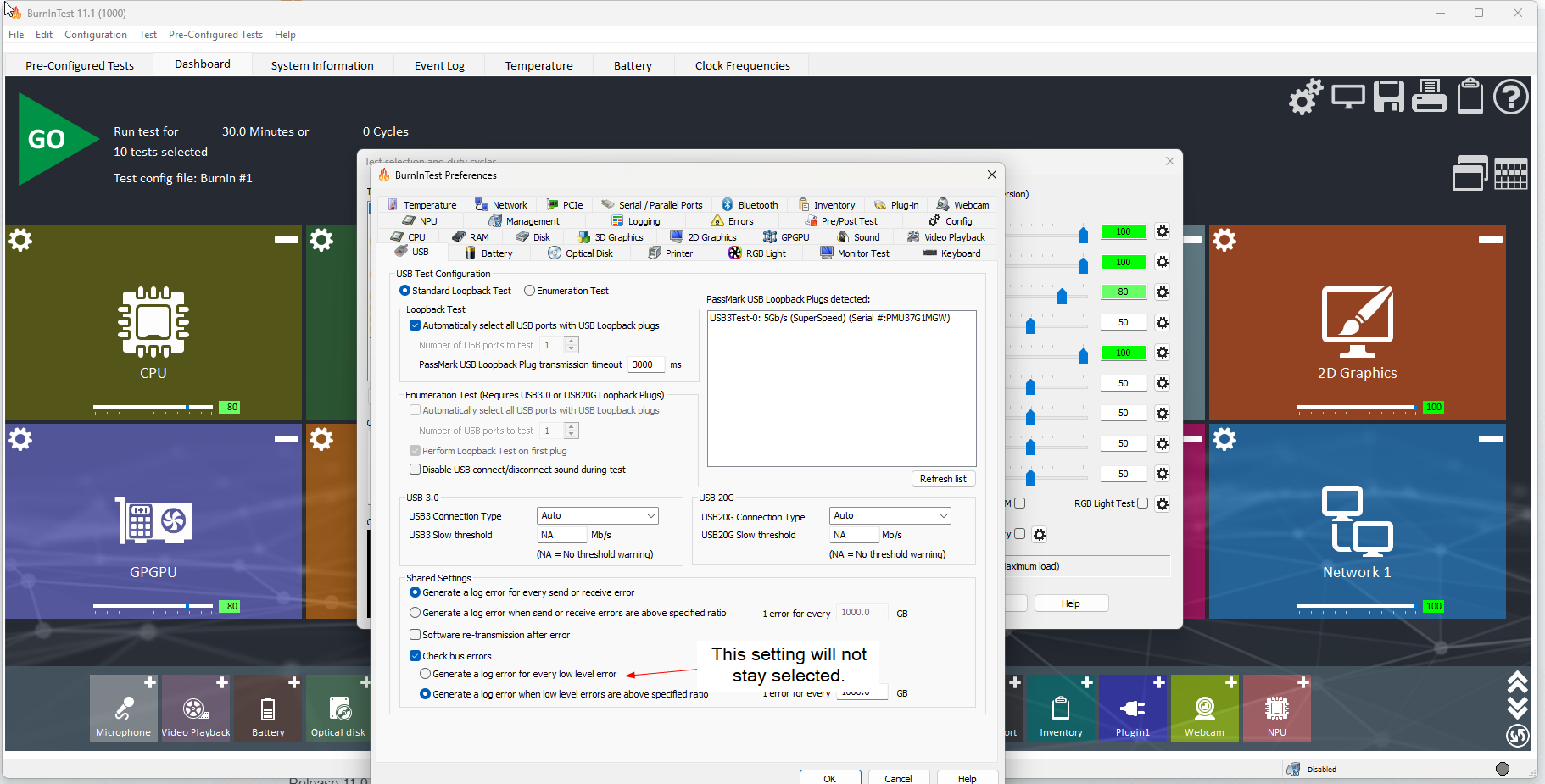Open settings gear on the CPU tile
This screenshot has width=1545, height=784.
[x=20, y=240]
